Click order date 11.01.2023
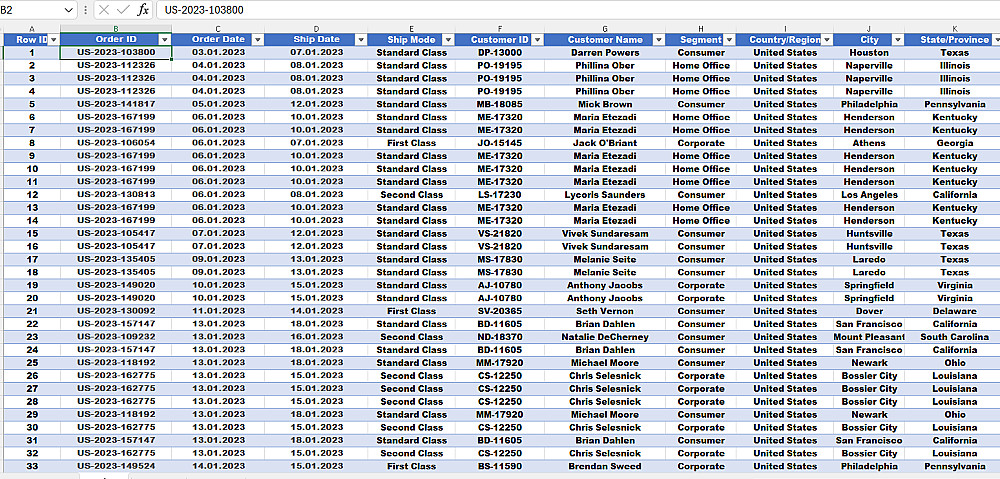 tap(218, 311)
